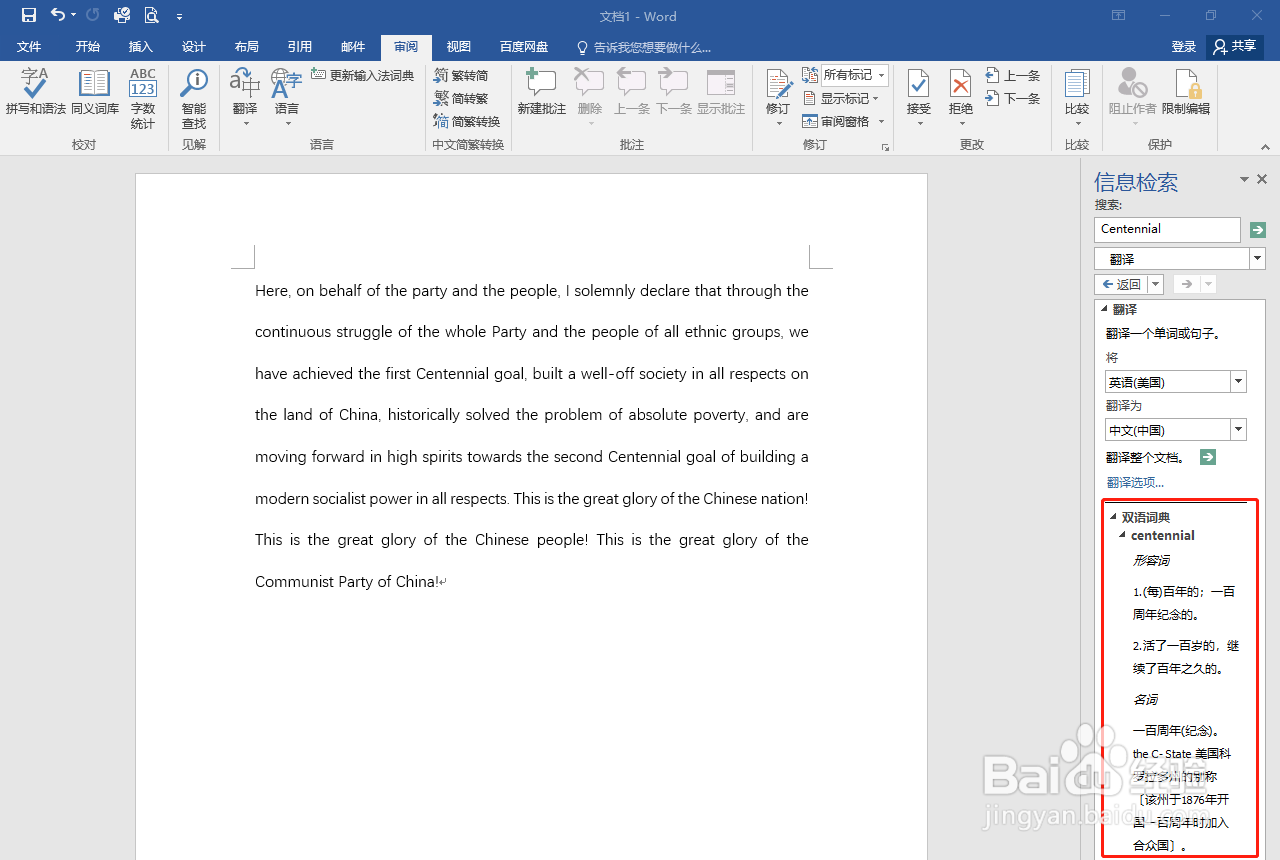This screenshot has width=1280, height=860.
Task: Open Research pane options dropdown arrow
Action: [1245, 179]
